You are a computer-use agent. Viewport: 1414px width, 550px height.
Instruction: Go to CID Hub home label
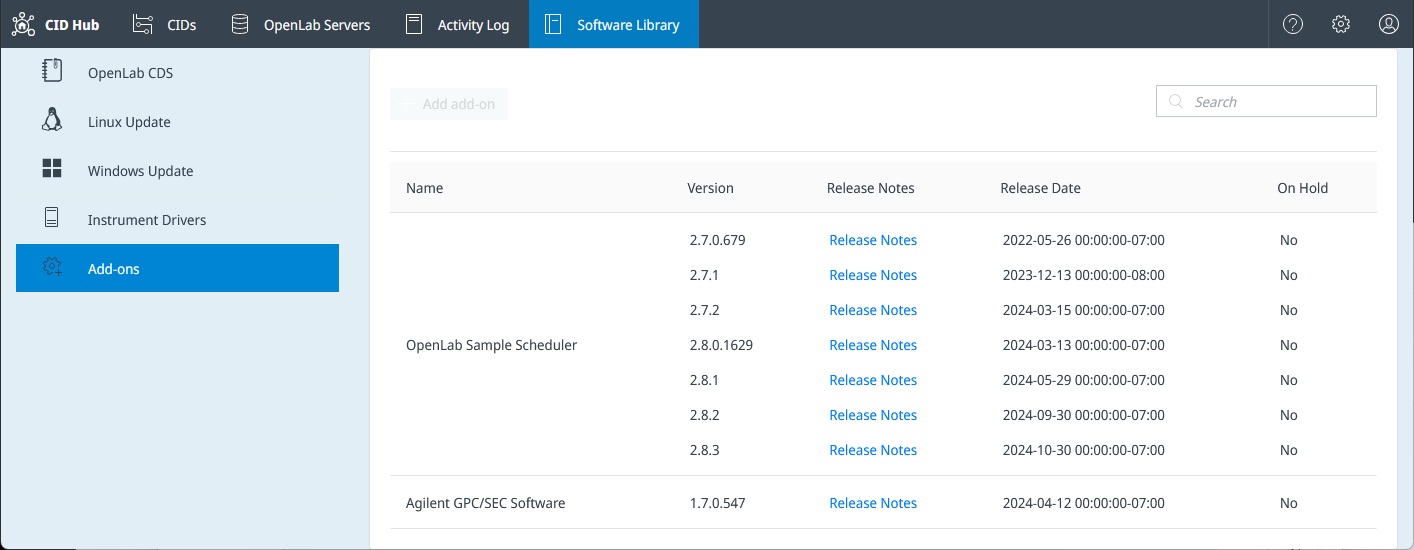tap(72, 25)
